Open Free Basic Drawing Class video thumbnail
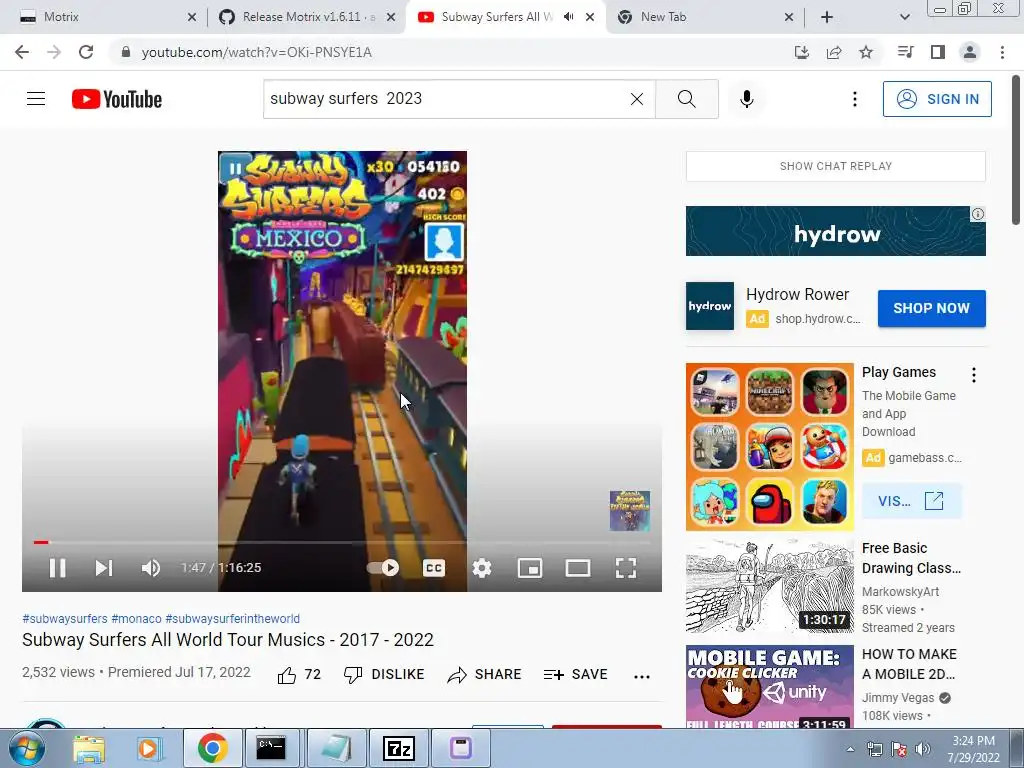The image size is (1024, 768). pyautogui.click(x=769, y=586)
